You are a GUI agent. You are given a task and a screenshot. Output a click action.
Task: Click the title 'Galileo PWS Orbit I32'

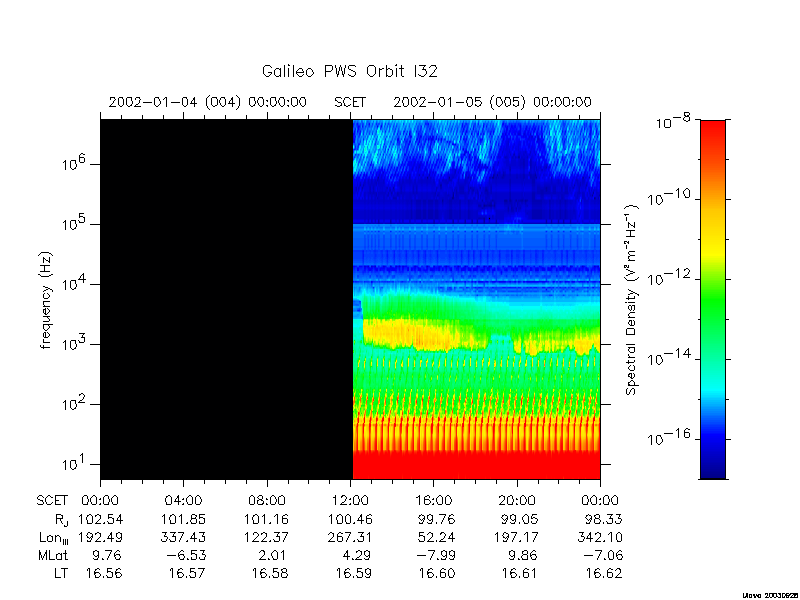pos(349,71)
